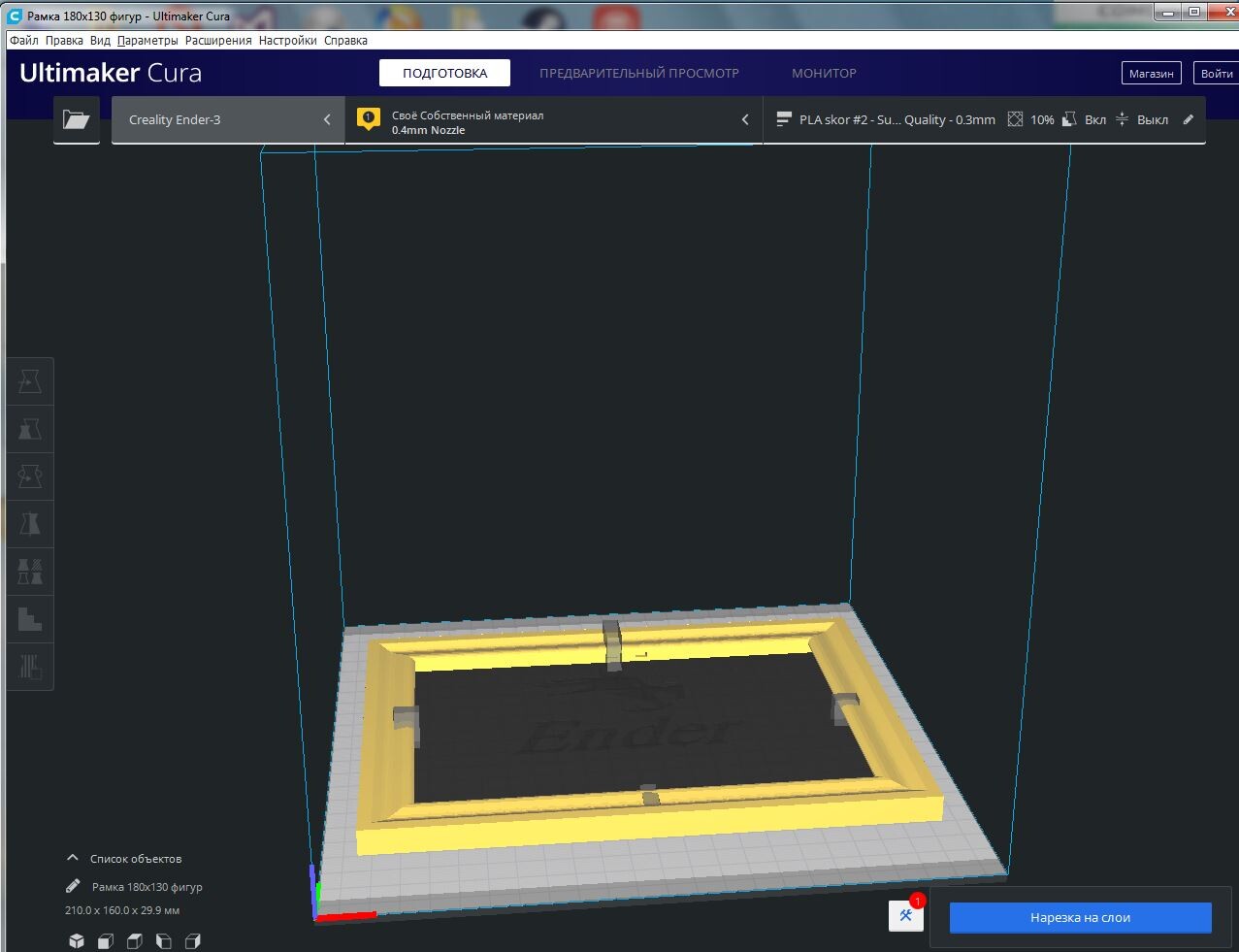The height and width of the screenshot is (952, 1239).
Task: Open the Настройки menu
Action: 288,41
